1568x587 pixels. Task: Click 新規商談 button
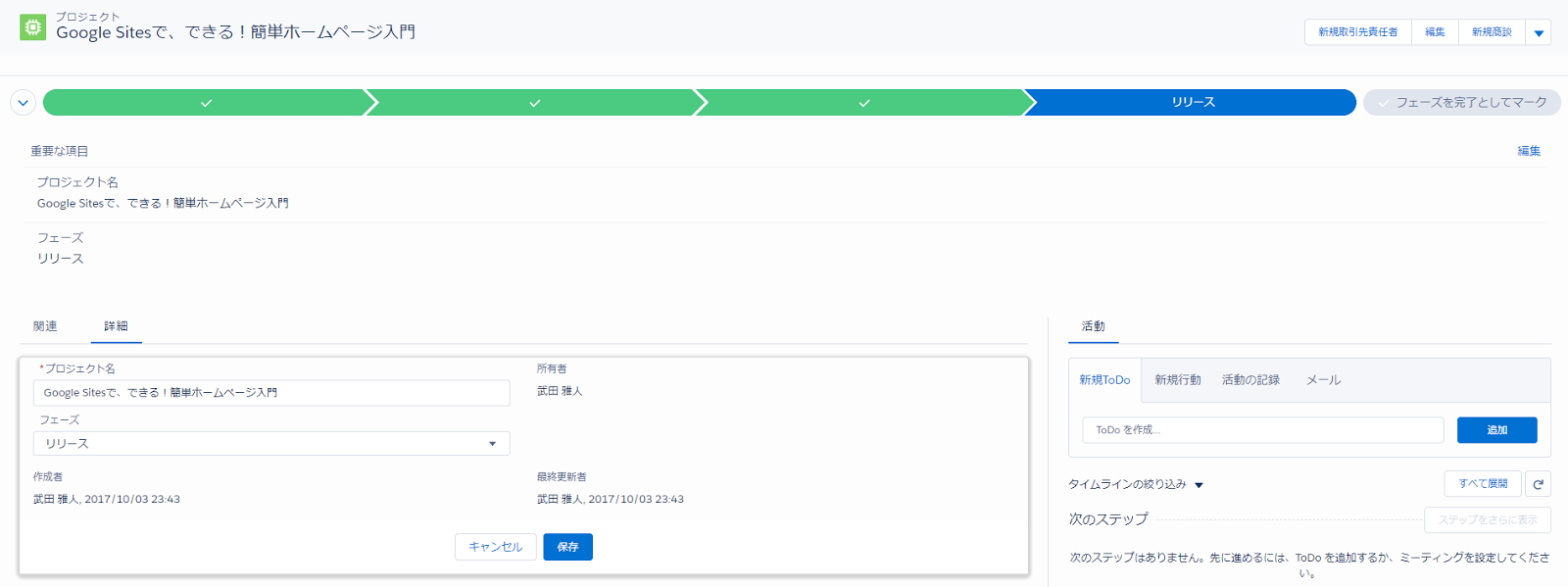1492,32
